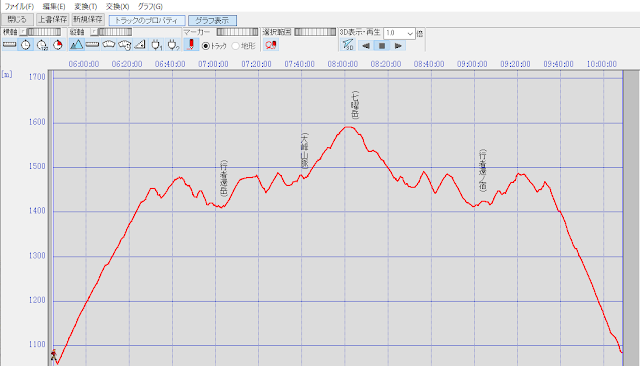Click the 09:00:00 time axis label
Viewport: 640px width, 366px height.
472,64
